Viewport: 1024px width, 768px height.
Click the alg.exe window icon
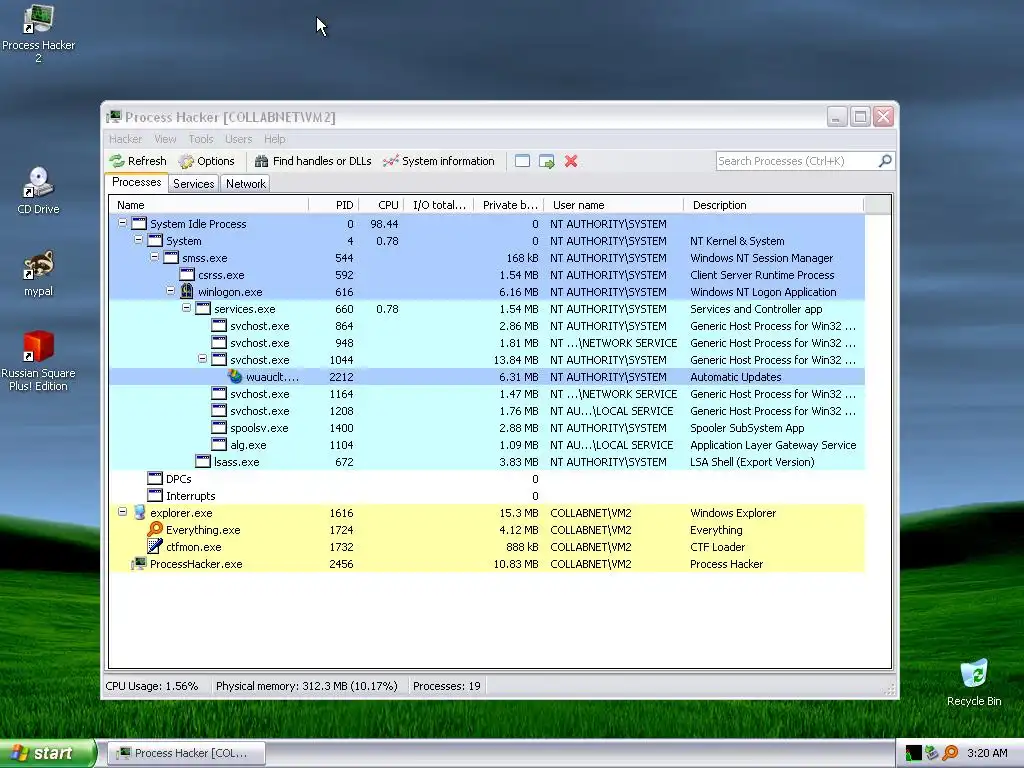tap(219, 444)
